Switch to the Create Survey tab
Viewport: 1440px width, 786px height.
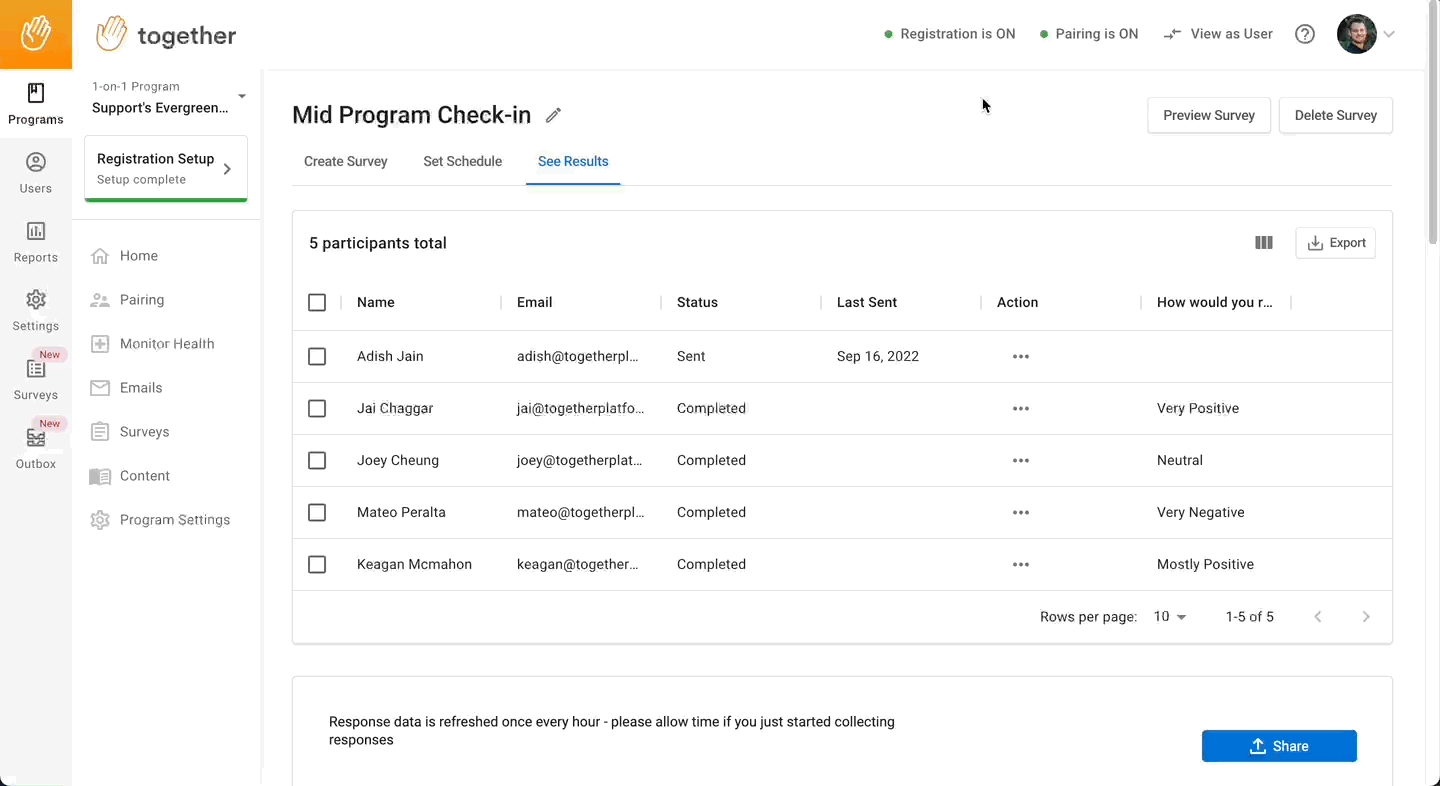(345, 161)
